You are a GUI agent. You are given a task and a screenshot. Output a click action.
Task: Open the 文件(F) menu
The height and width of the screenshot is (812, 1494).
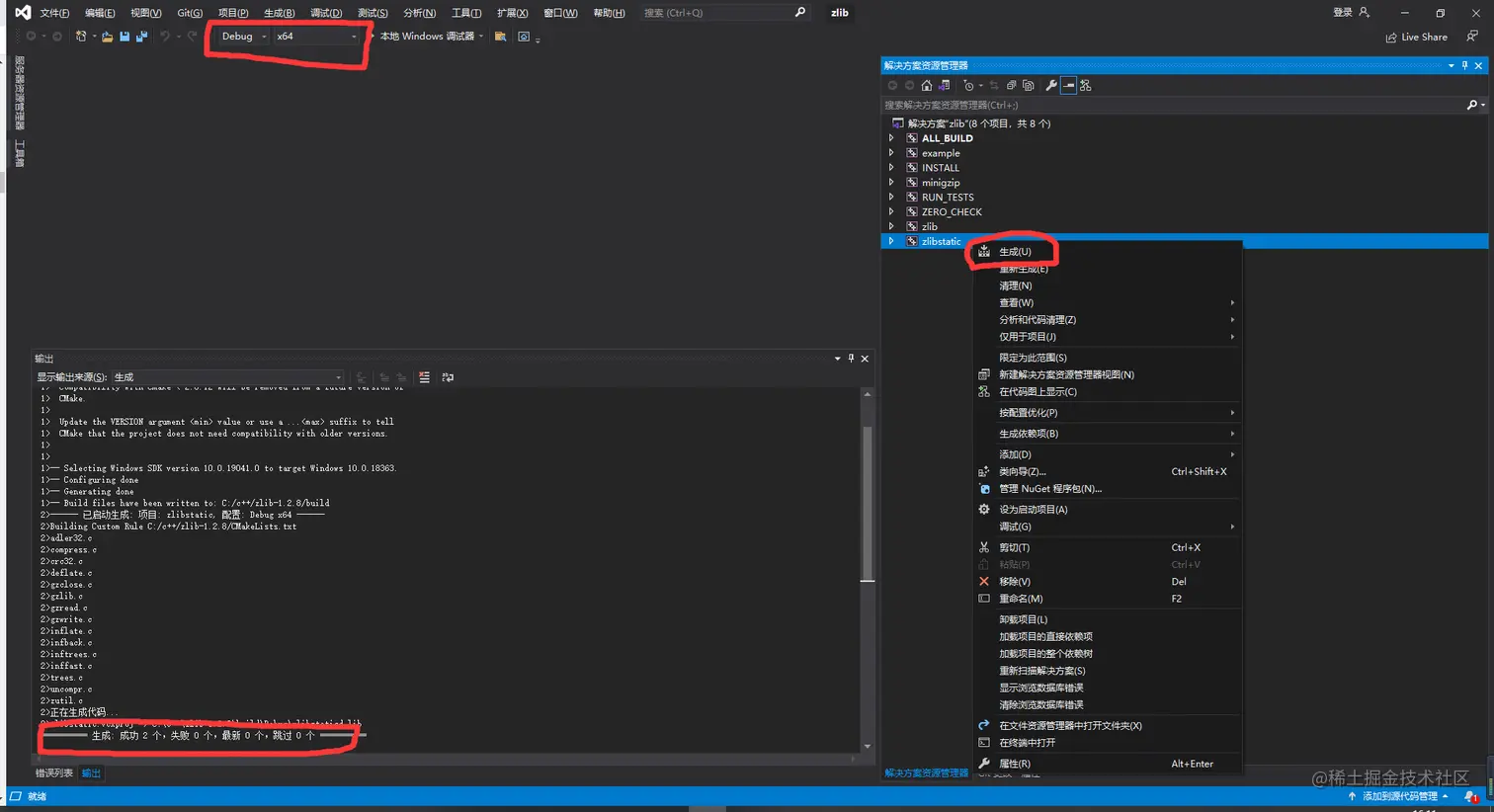[x=54, y=13]
